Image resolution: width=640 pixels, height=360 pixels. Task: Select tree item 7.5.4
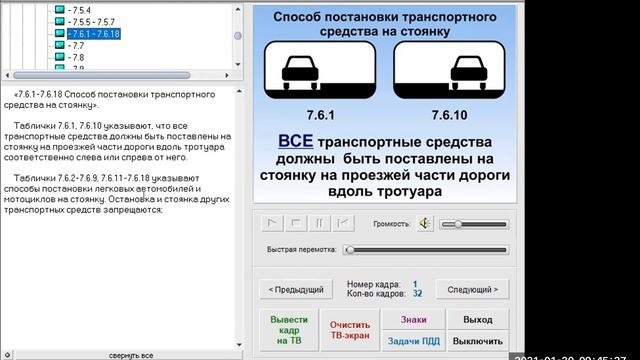[80, 10]
